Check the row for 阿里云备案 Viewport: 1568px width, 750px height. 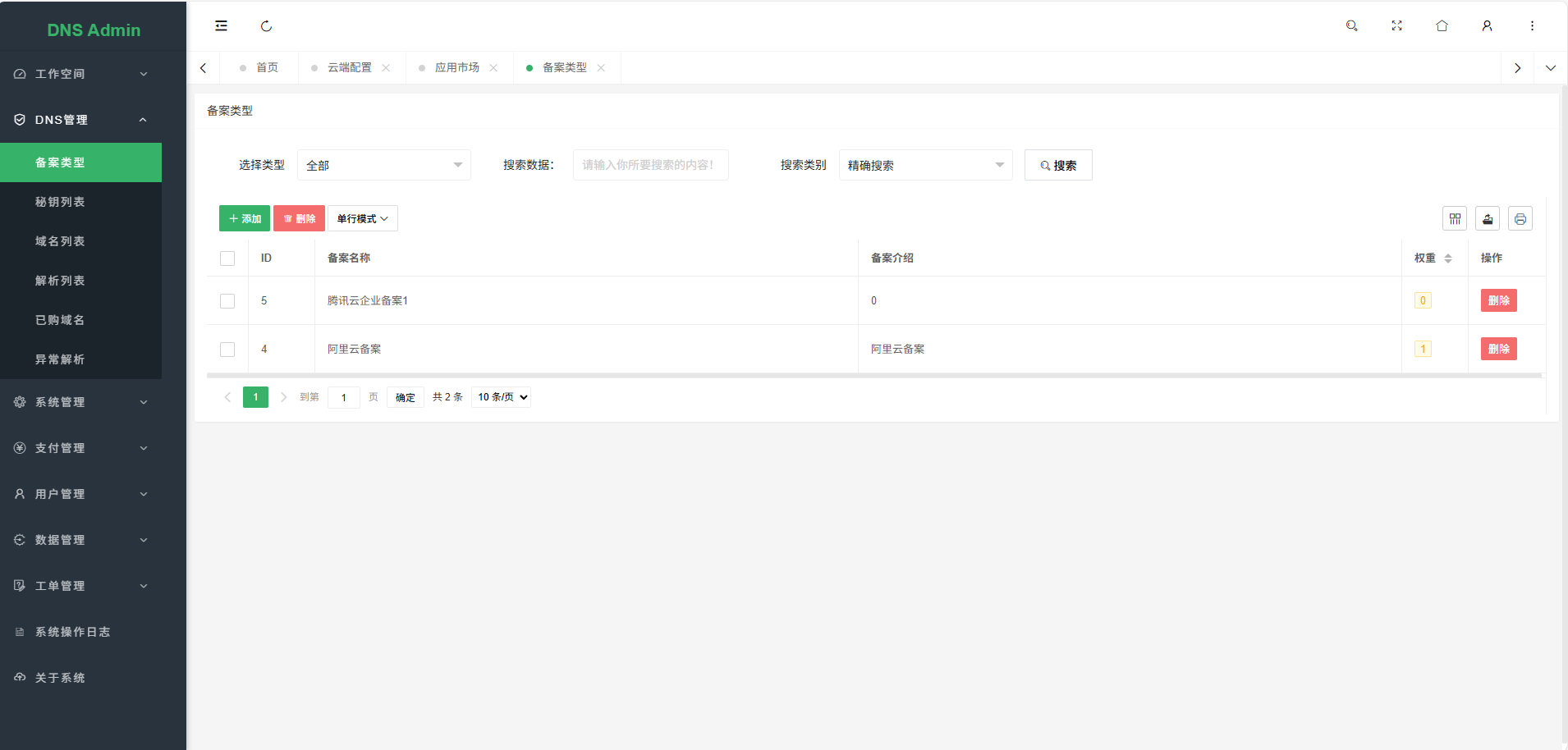(227, 350)
